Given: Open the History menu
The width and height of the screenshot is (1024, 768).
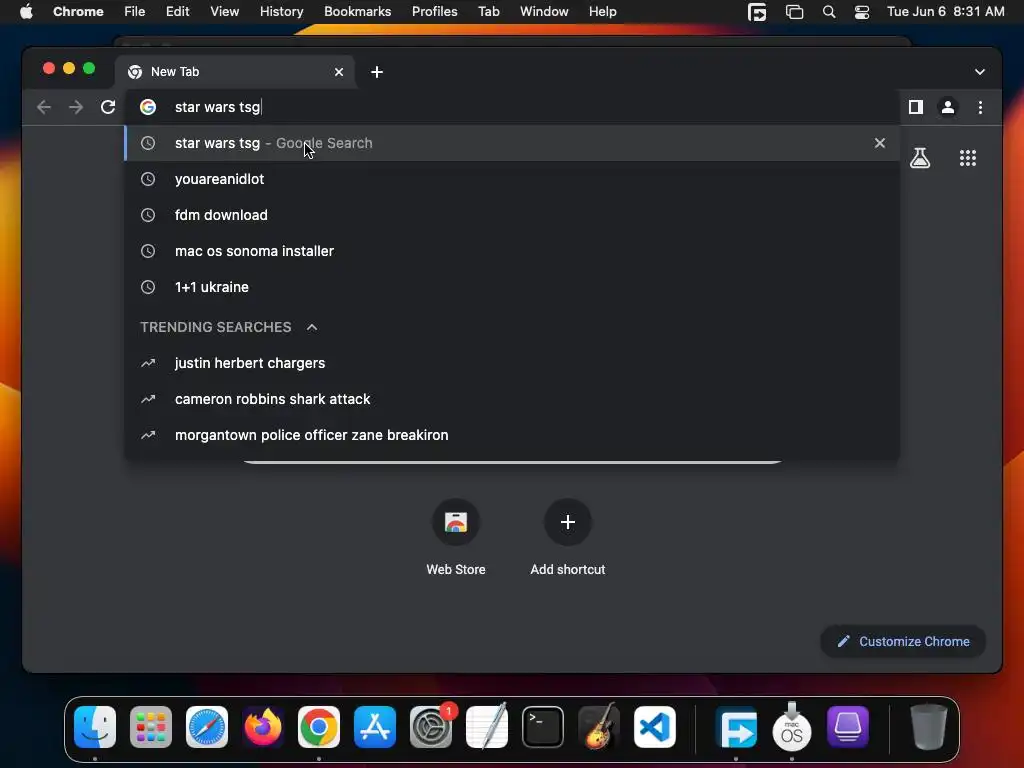Looking at the screenshot, I should [281, 12].
